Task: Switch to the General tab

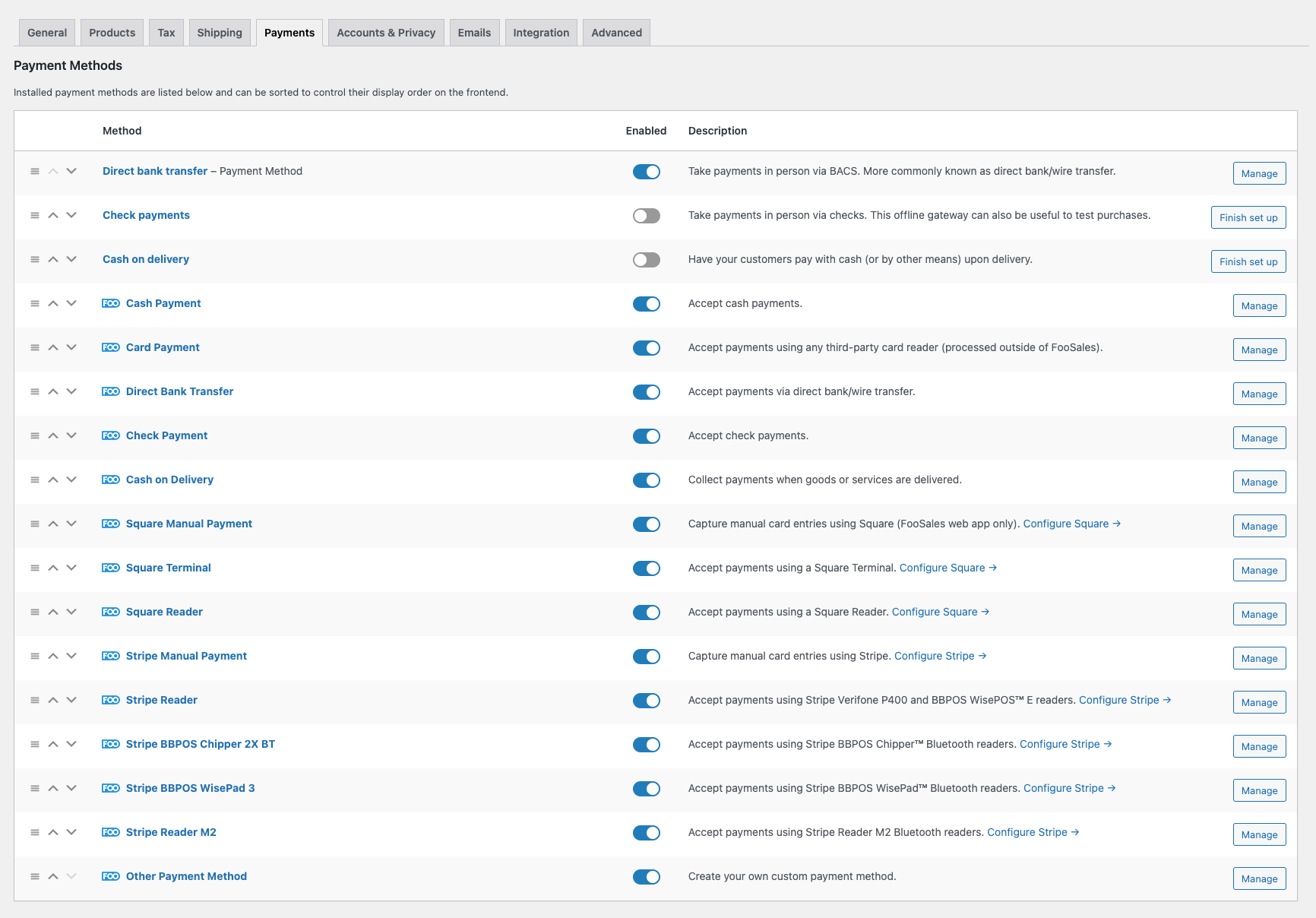Action: point(47,33)
